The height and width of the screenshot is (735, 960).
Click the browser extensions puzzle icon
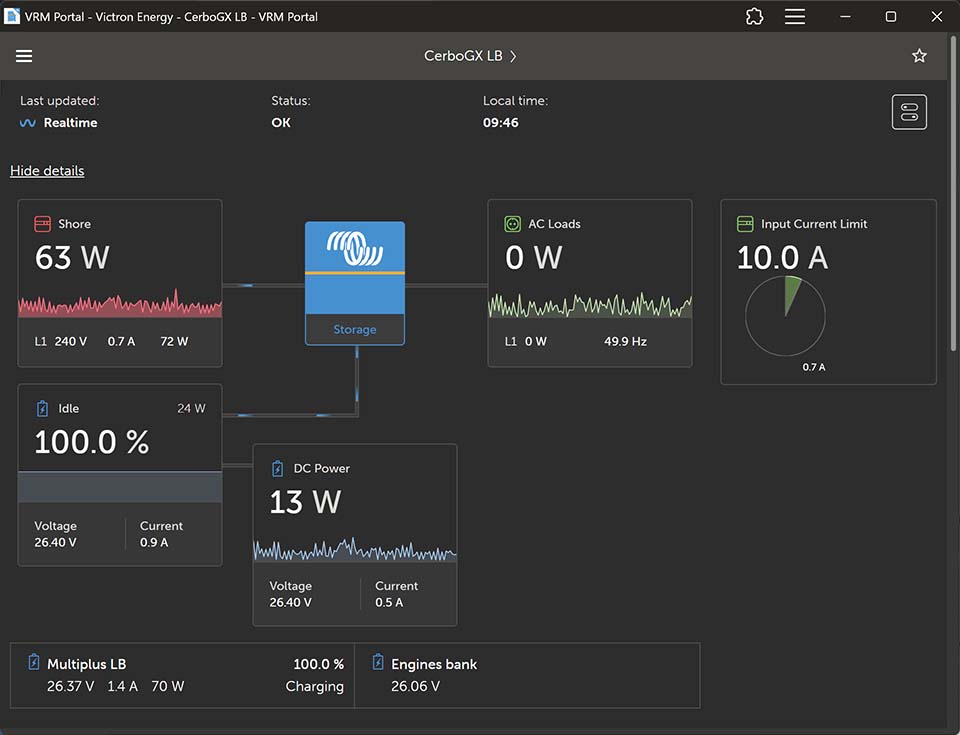(x=754, y=17)
